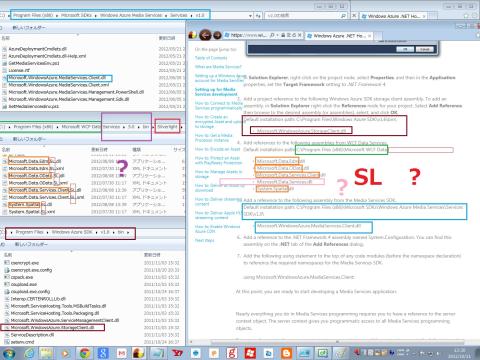Open the Table of Contents link
The height and width of the screenshot is (360, 480).
211,58
